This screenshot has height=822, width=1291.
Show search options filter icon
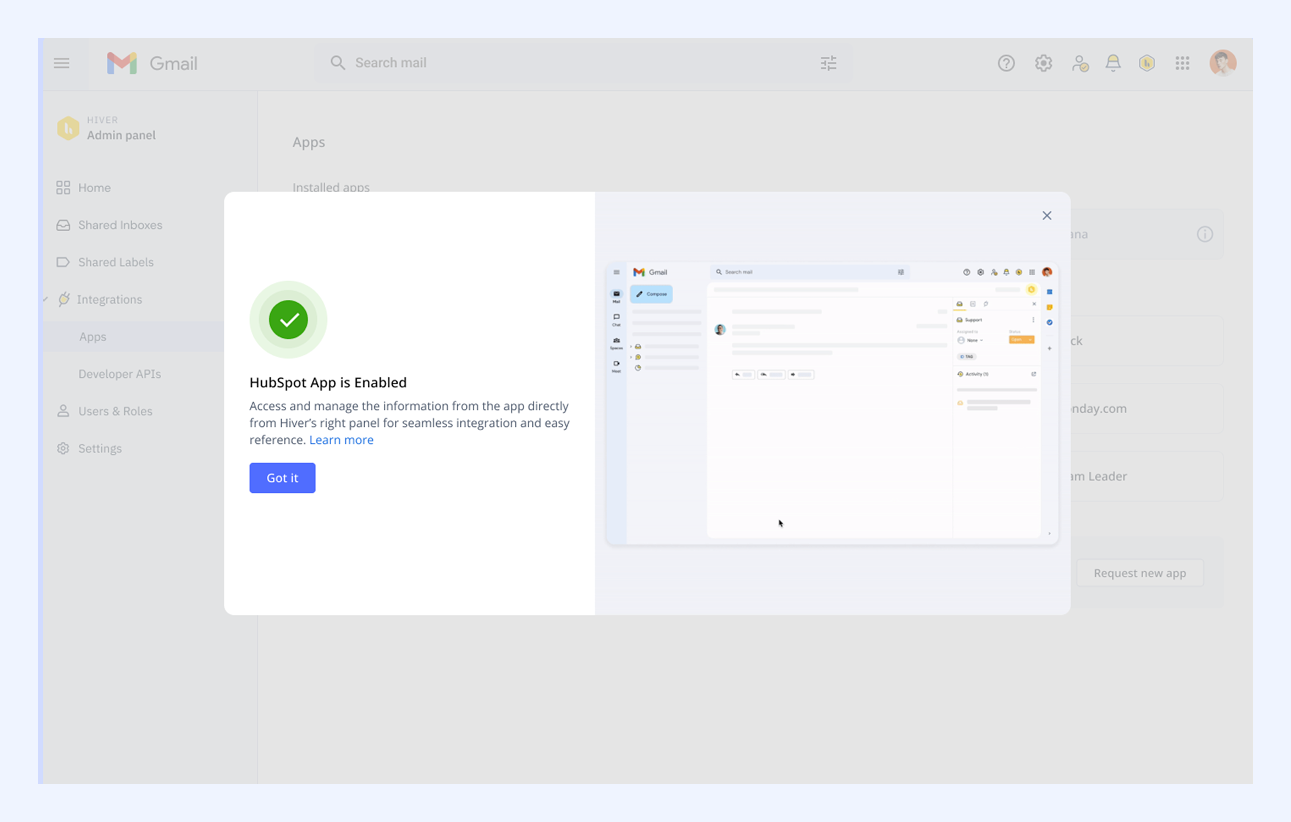pyautogui.click(x=829, y=63)
